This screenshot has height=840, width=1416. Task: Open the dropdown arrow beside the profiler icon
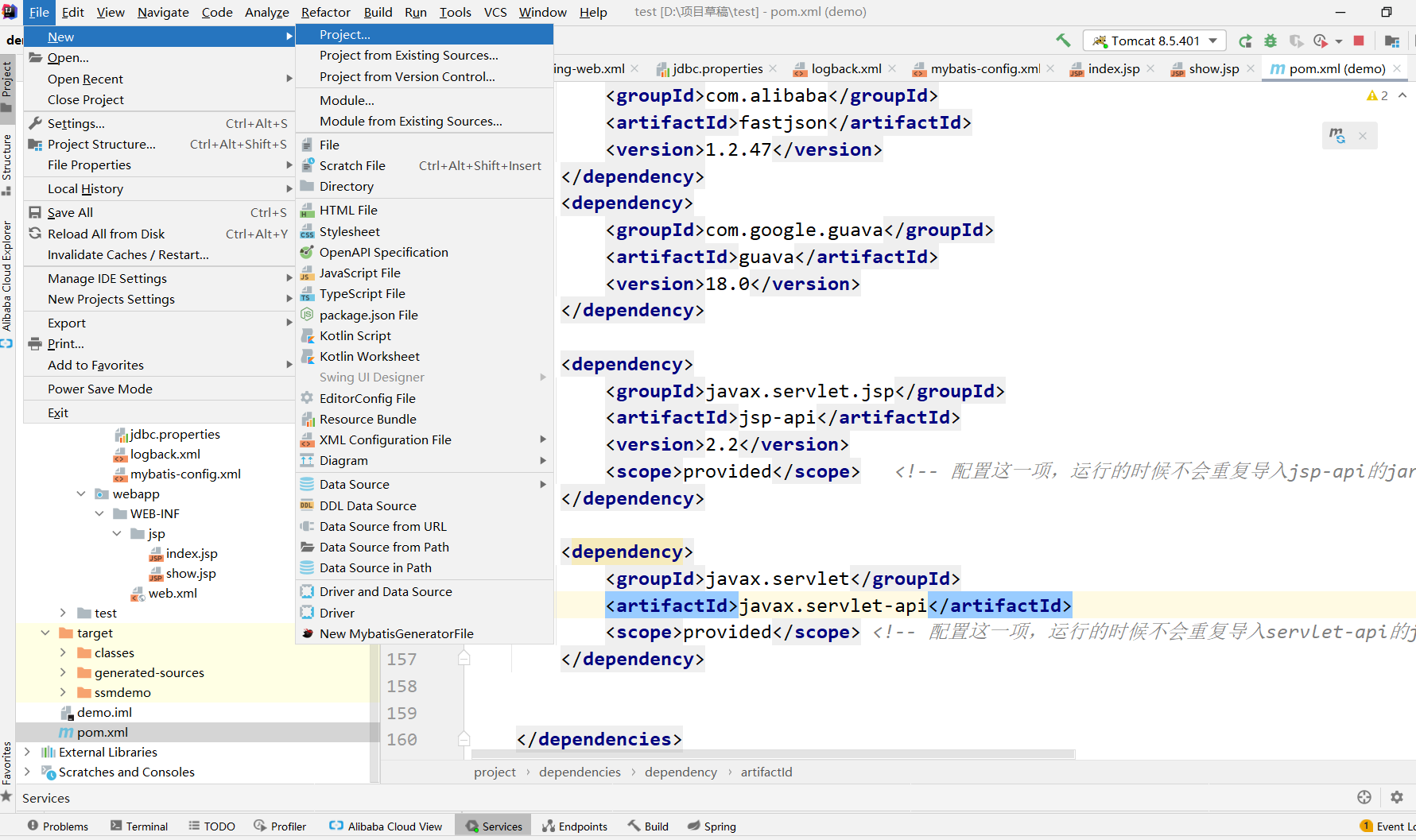point(1339,41)
